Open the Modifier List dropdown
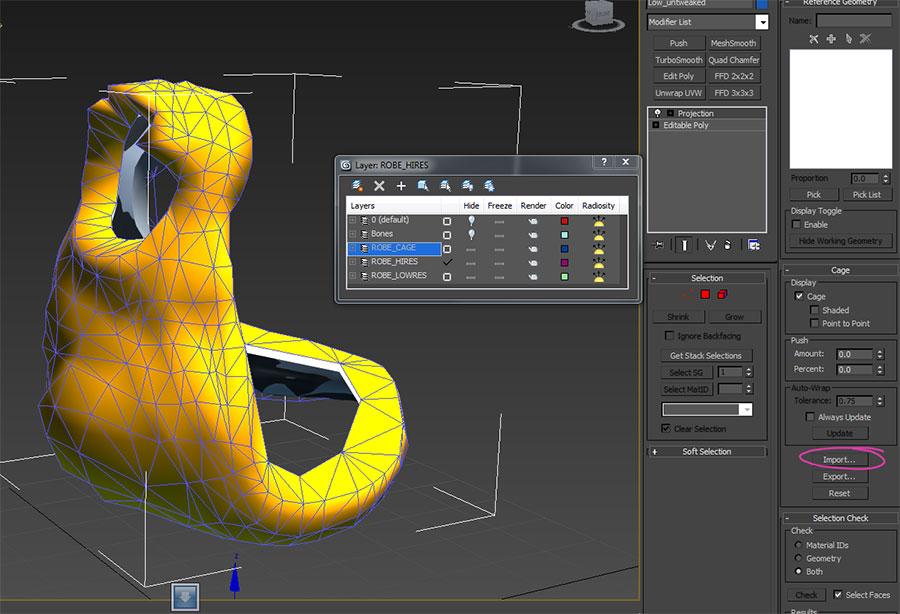 pos(762,22)
